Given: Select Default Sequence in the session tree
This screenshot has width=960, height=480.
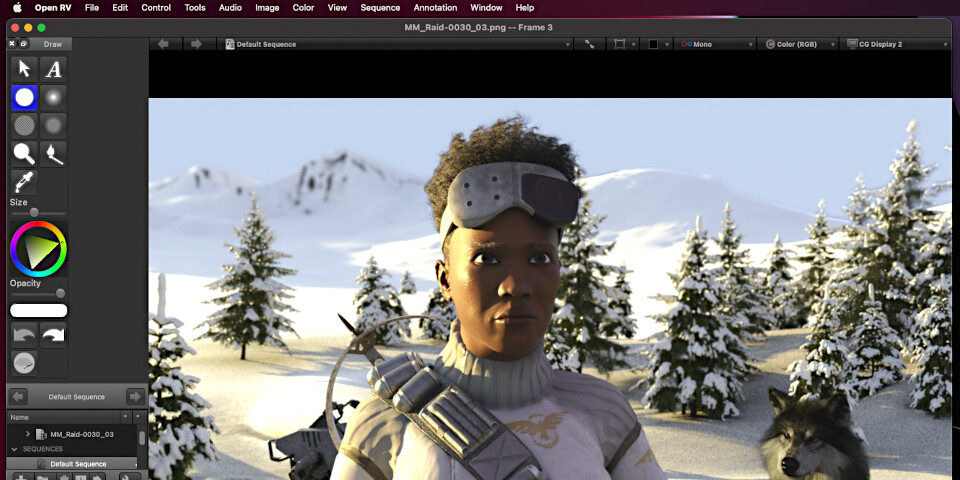Looking at the screenshot, I should point(78,464).
